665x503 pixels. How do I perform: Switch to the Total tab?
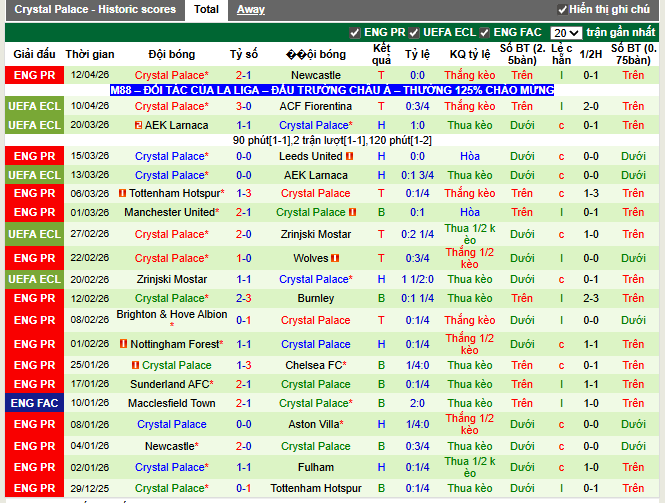(x=206, y=9)
